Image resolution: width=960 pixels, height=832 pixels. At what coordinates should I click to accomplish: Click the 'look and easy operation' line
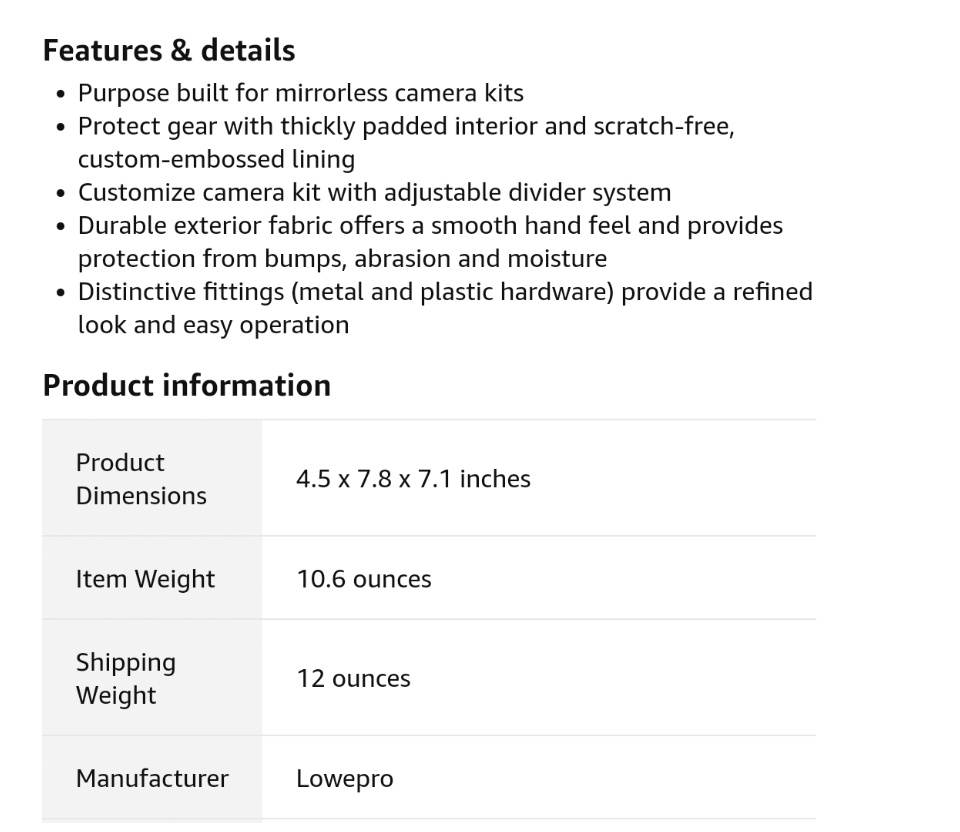coord(213,324)
